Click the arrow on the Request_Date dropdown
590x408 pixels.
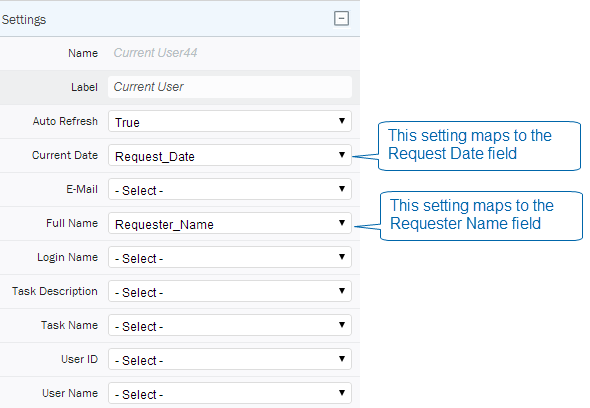point(342,155)
